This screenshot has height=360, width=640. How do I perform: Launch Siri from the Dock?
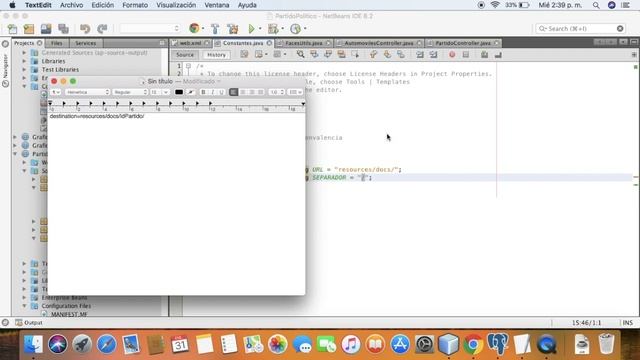[58, 344]
